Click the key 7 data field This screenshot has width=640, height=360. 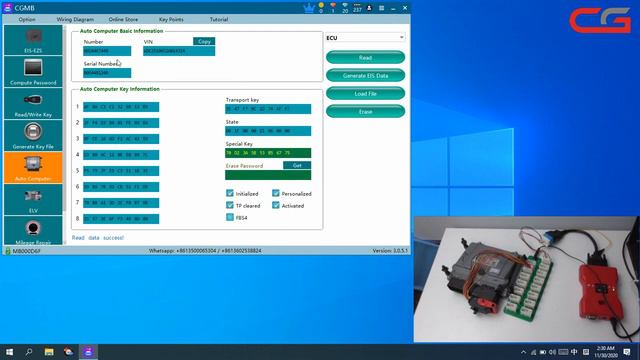121,203
